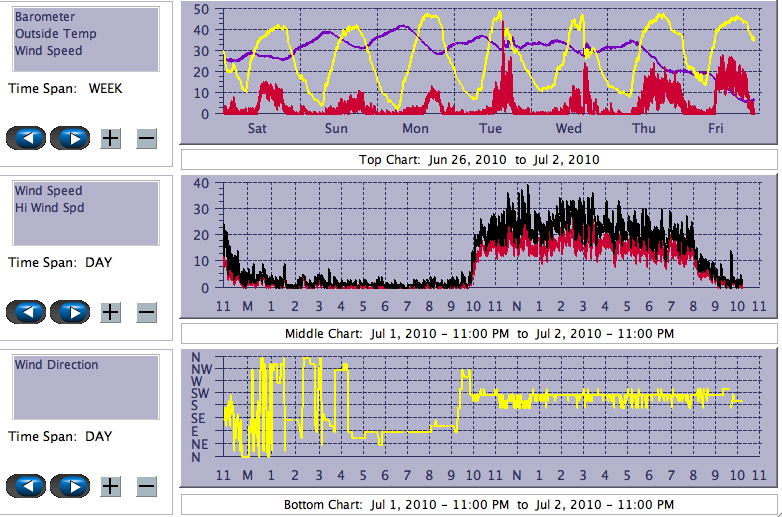Step the bottom chart forward with the right arrow
This screenshot has height=517, width=782.
(69, 486)
